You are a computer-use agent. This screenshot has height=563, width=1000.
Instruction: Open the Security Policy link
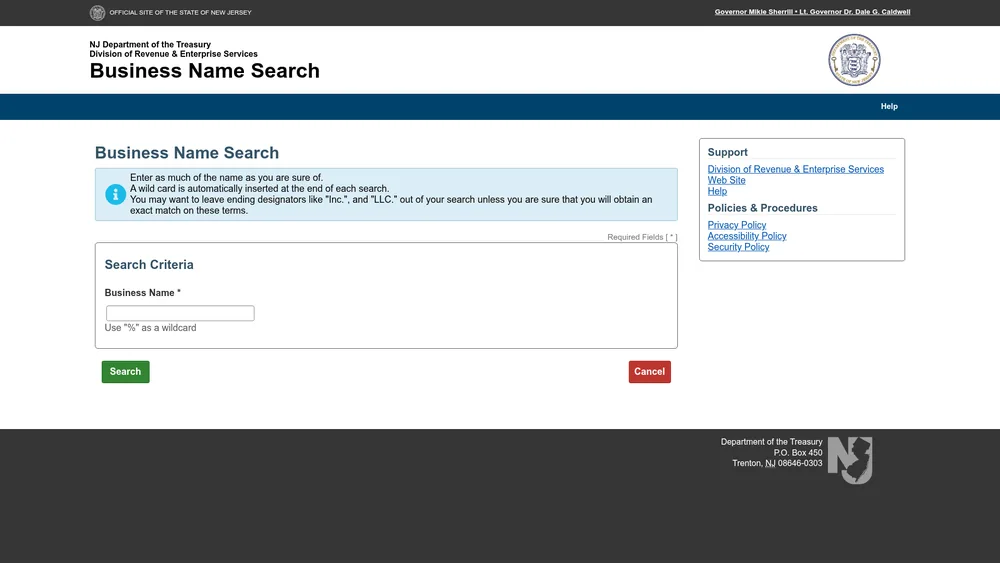[x=738, y=247]
